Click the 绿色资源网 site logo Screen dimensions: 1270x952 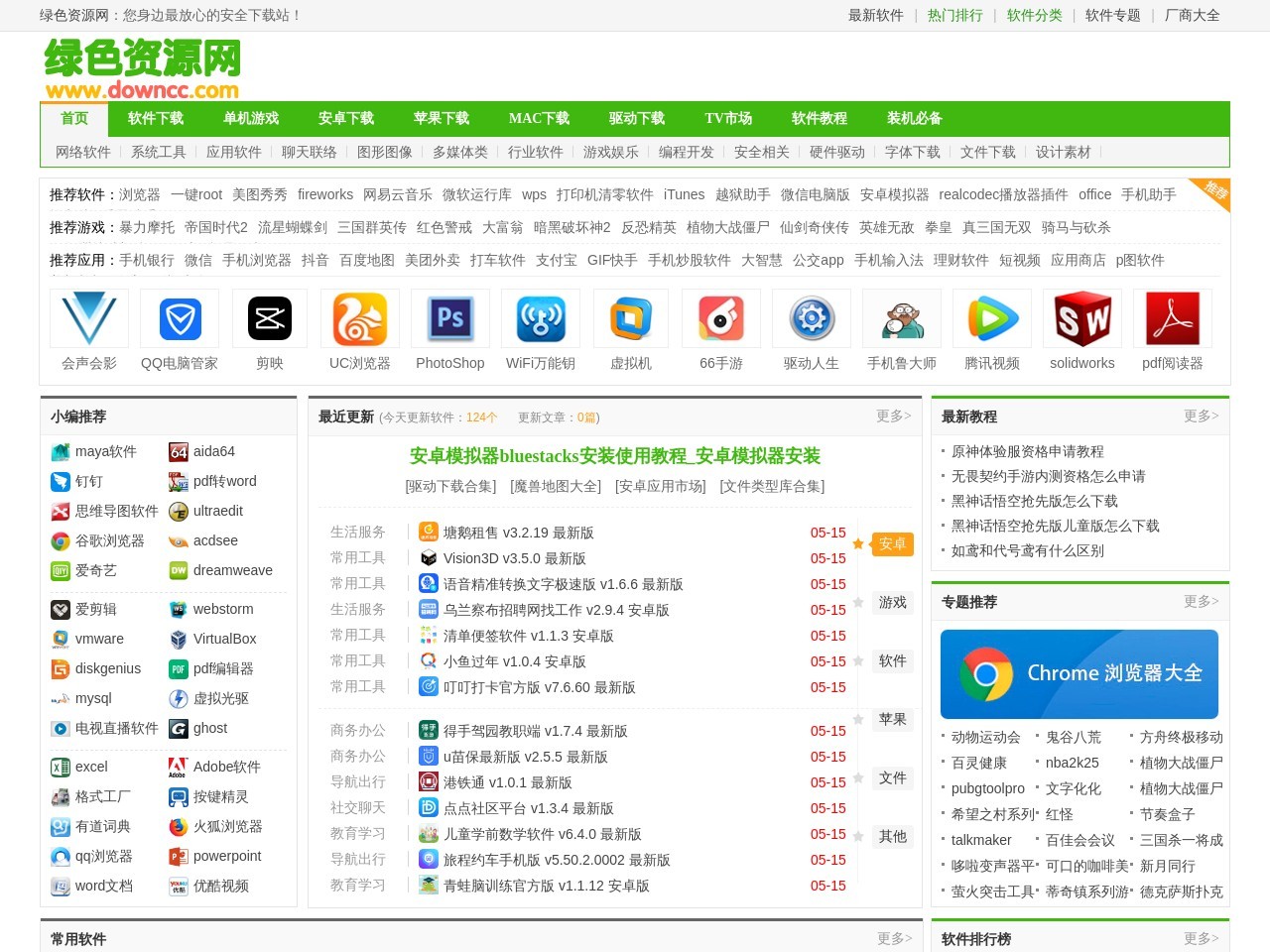click(142, 68)
